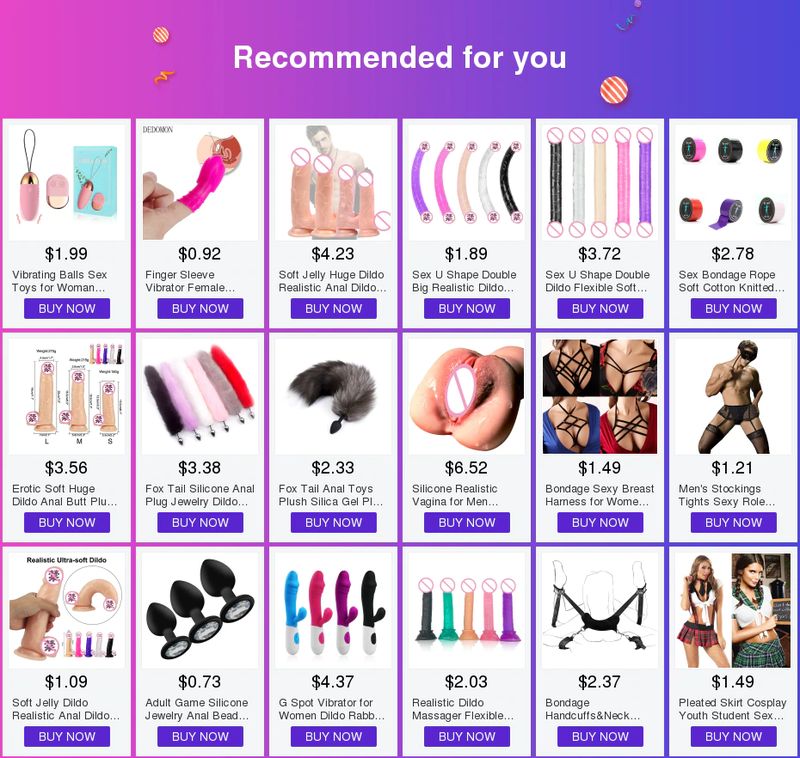Click BUY NOW under the $3.38 item

point(200,522)
